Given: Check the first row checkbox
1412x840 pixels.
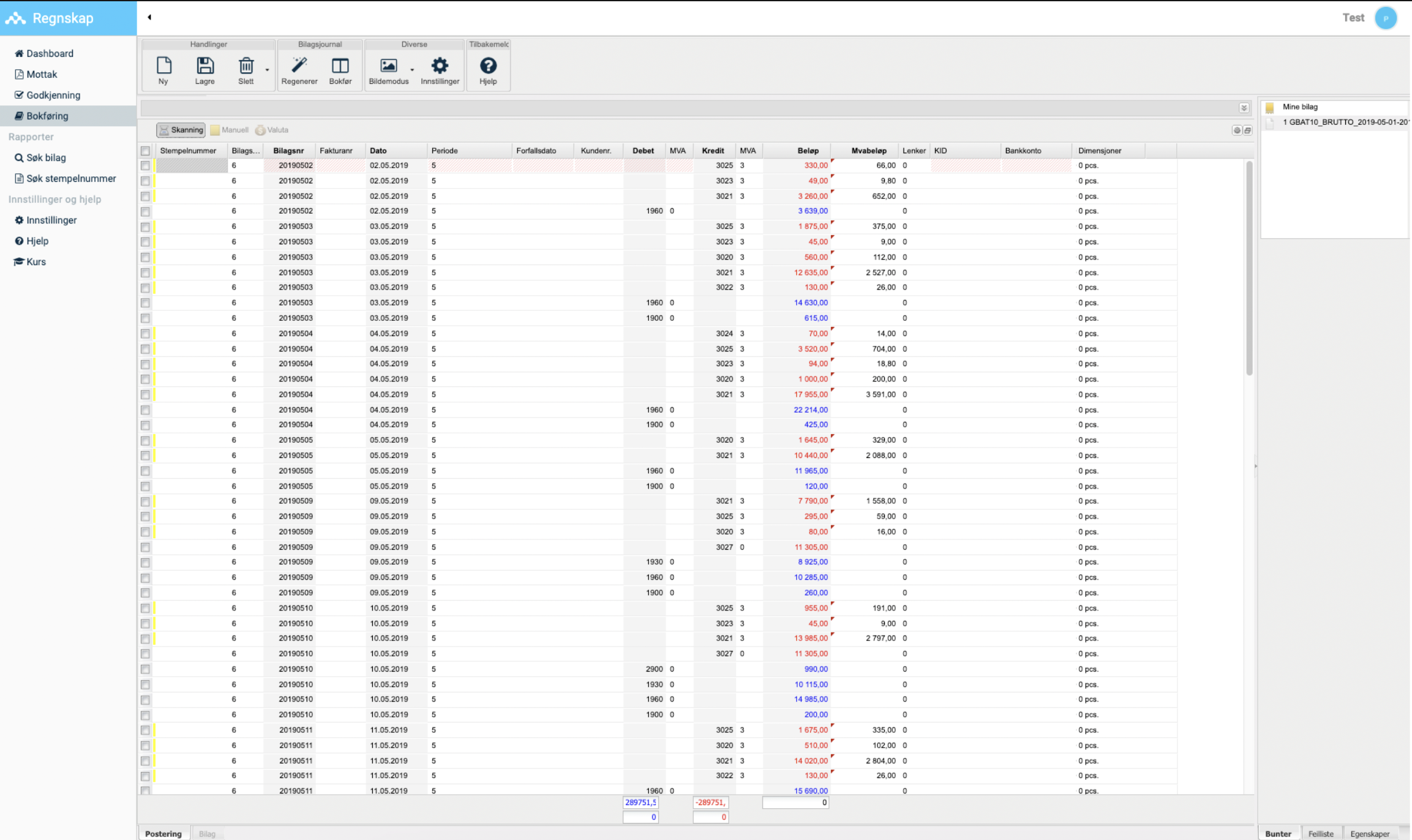Looking at the screenshot, I should click(x=145, y=166).
